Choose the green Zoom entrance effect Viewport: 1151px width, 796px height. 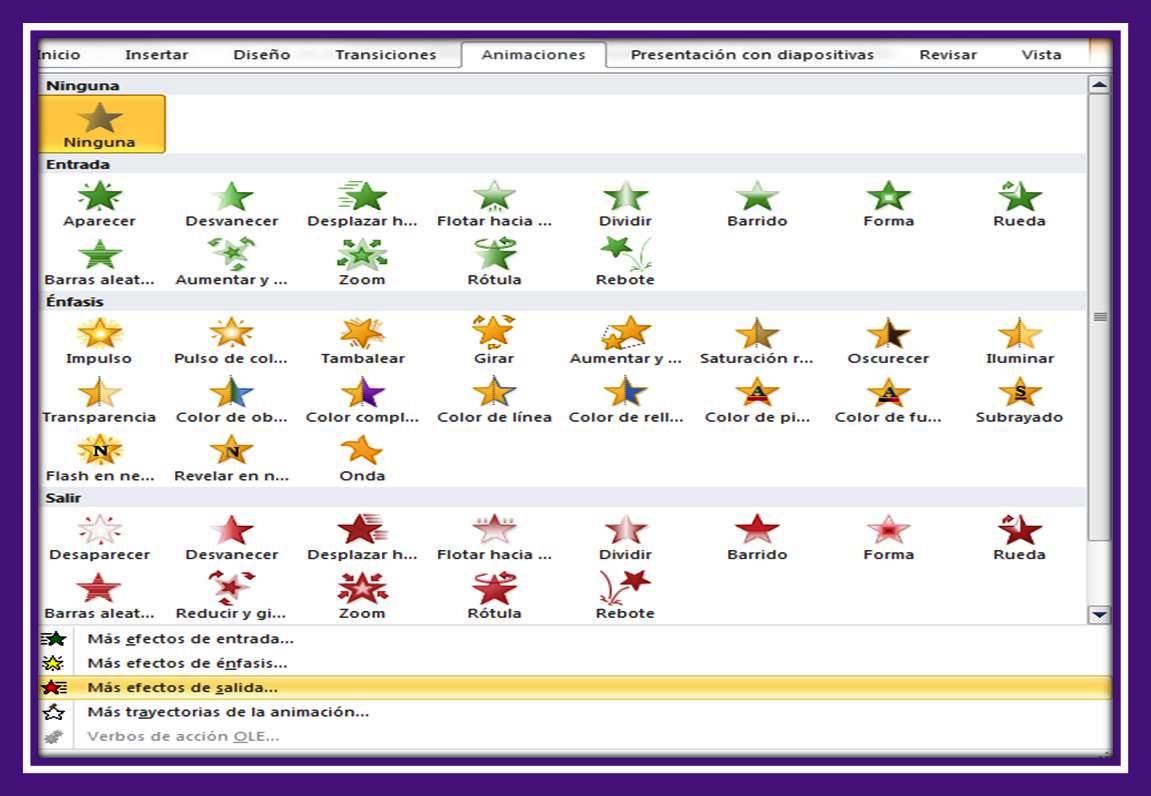coord(363,262)
